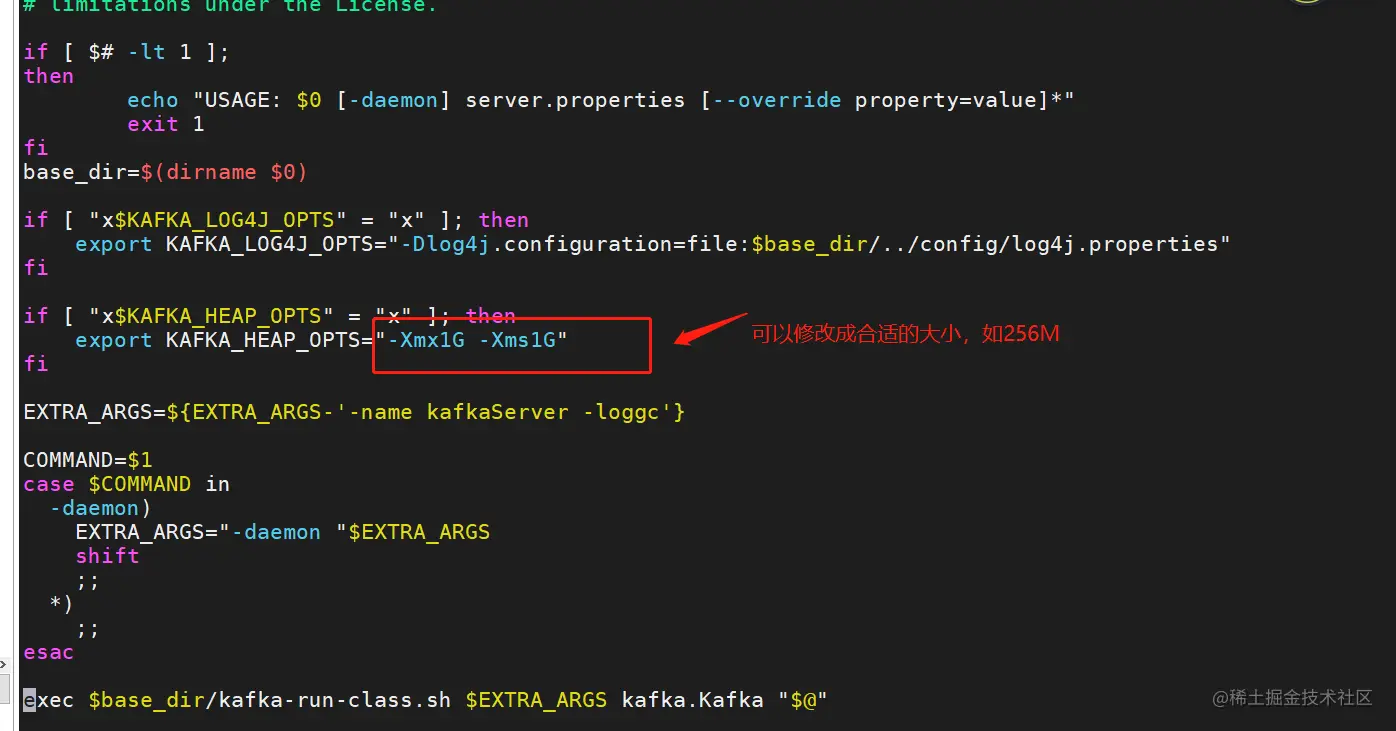Click the "KAFKA_LOG4J_OPTS" export variable name
Screen dimensions: 1396x731
click(x=269, y=244)
